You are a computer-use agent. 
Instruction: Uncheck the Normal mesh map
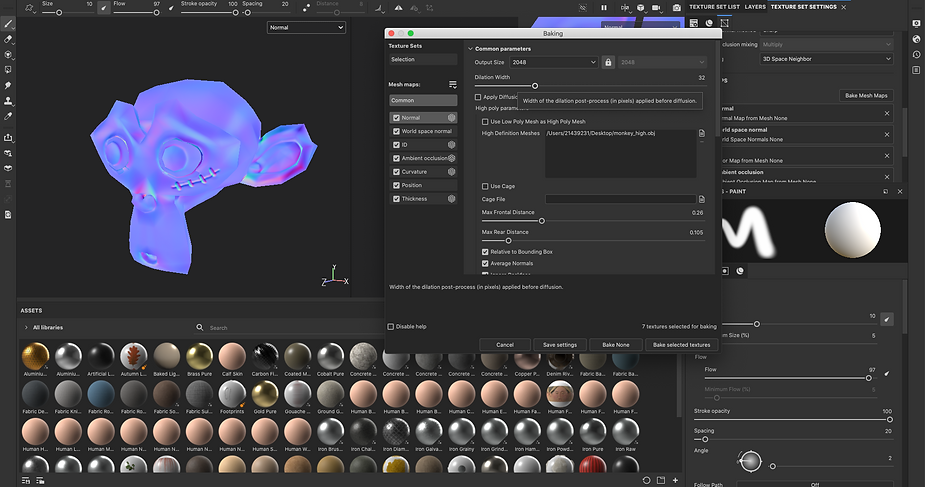tap(396, 118)
